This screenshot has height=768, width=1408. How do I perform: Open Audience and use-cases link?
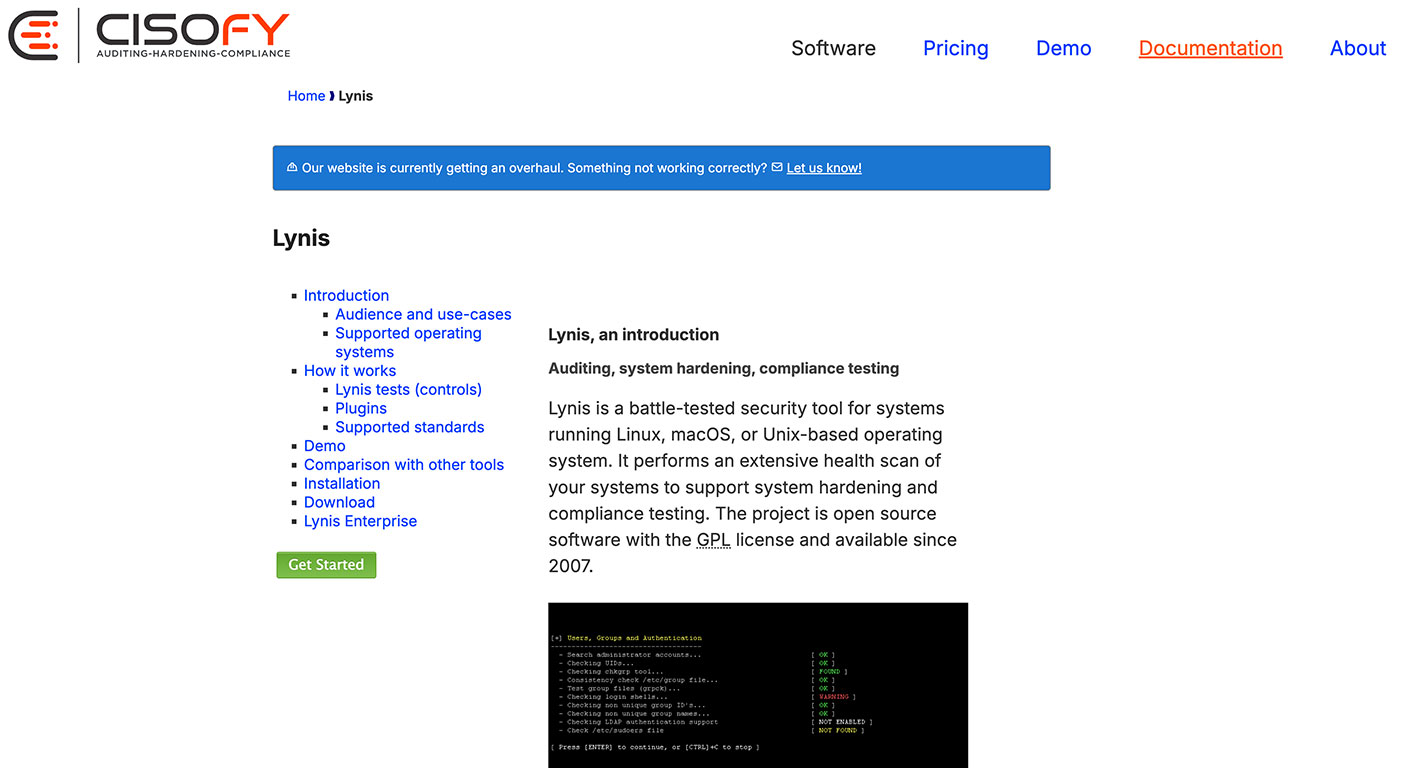coord(423,314)
